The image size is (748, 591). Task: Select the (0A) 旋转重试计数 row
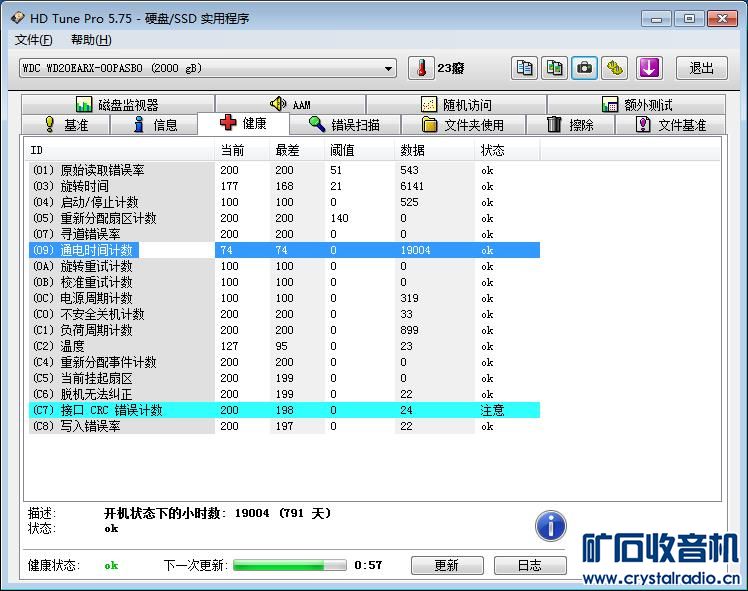click(x=284, y=266)
